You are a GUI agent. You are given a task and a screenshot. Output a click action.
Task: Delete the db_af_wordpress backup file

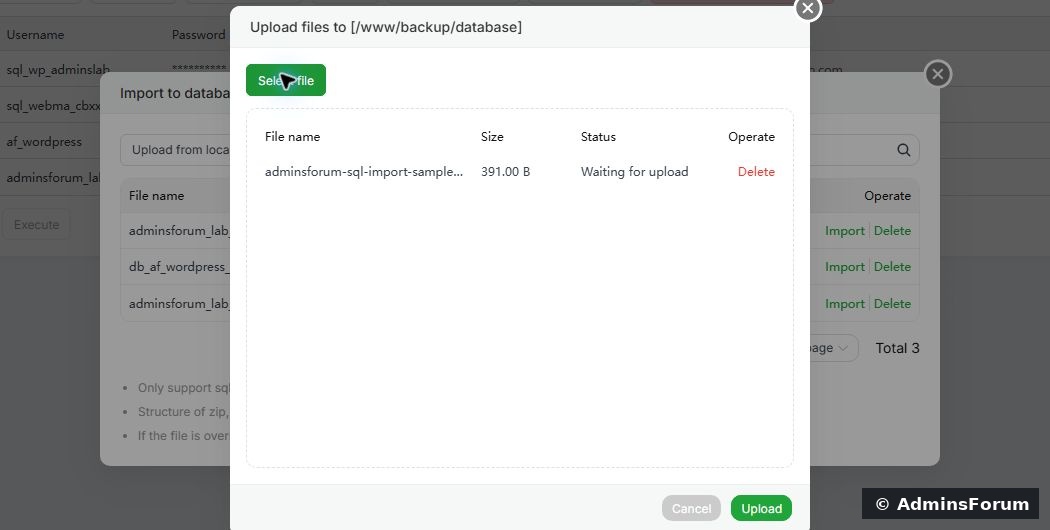892,267
